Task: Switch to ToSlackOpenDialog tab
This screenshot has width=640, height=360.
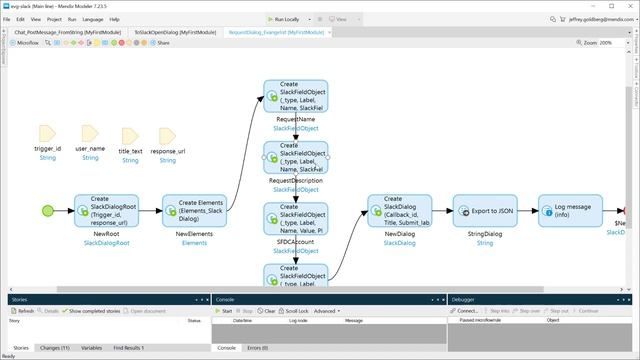Action: point(175,32)
